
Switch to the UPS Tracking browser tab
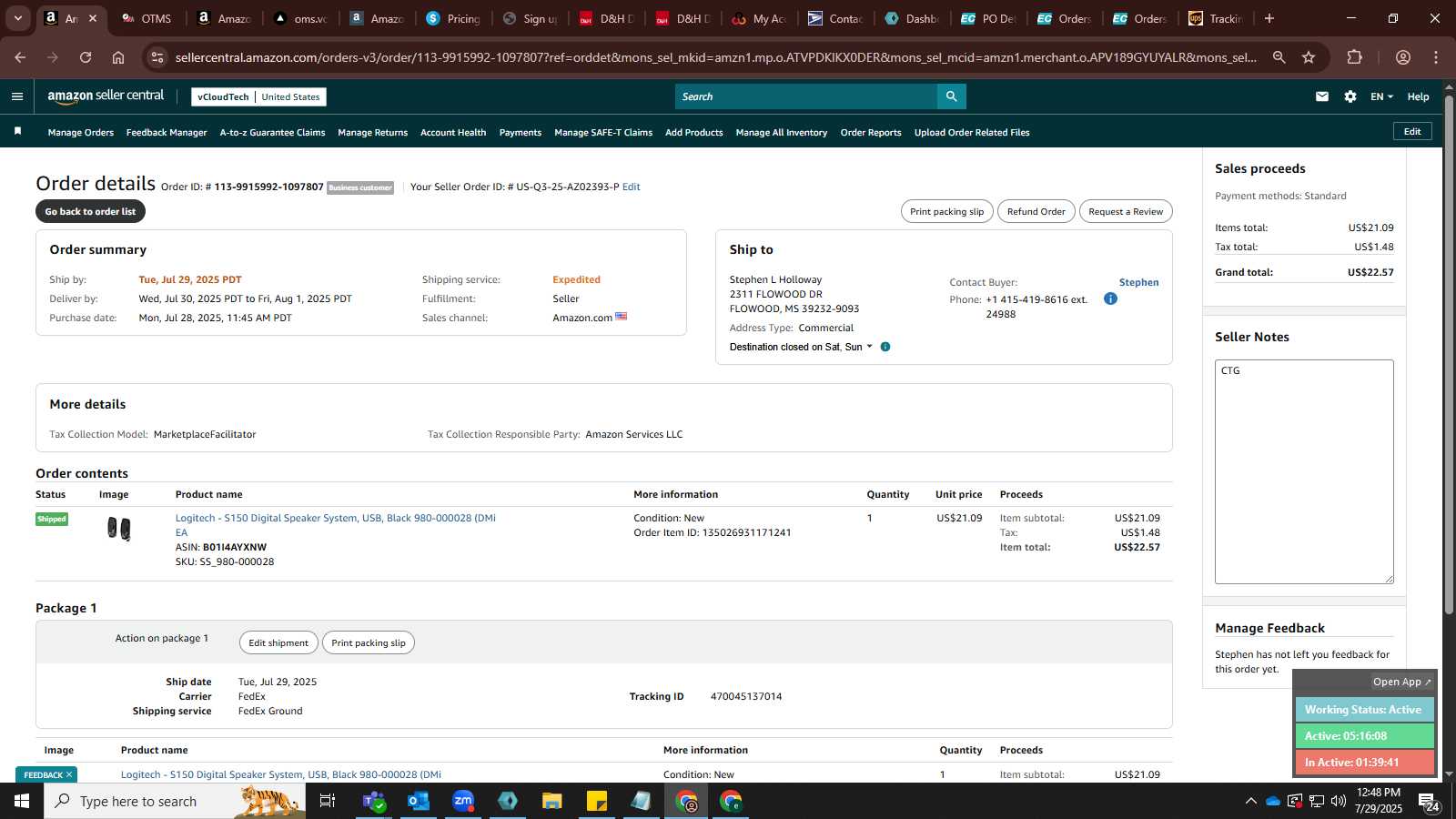1216,18
